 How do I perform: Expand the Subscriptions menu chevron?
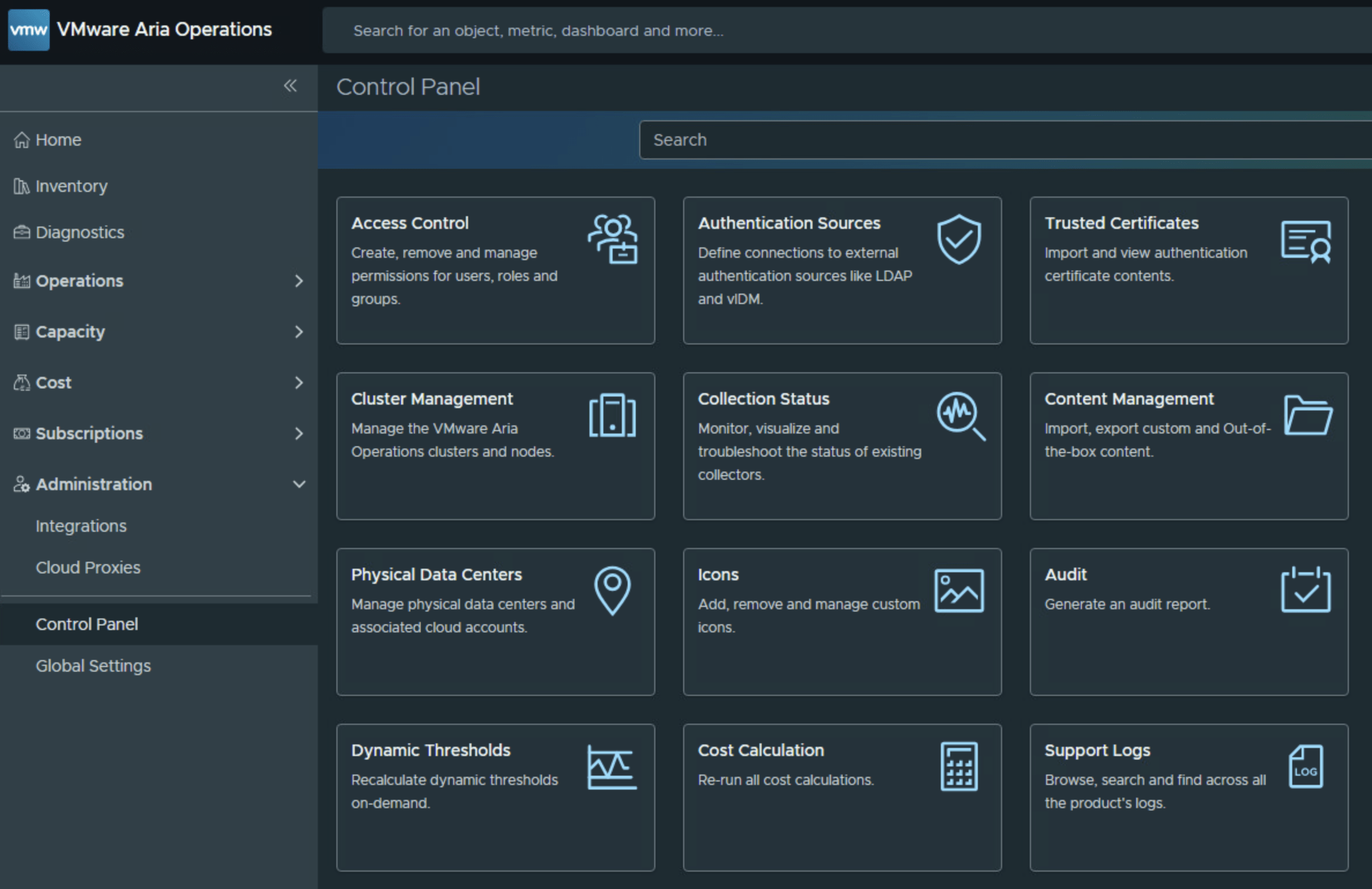pos(298,434)
